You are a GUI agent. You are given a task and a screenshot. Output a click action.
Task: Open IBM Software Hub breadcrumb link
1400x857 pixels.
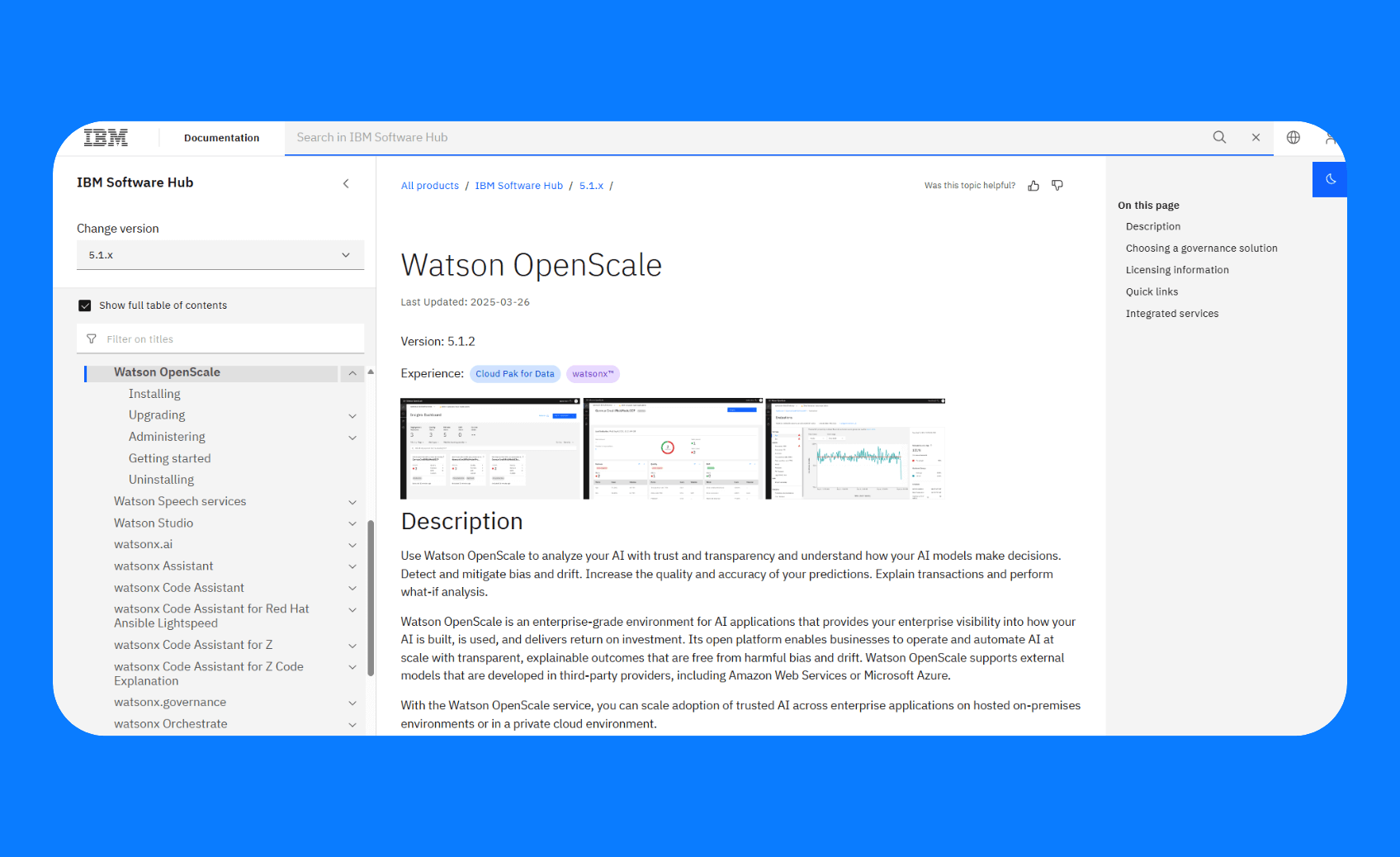click(518, 186)
